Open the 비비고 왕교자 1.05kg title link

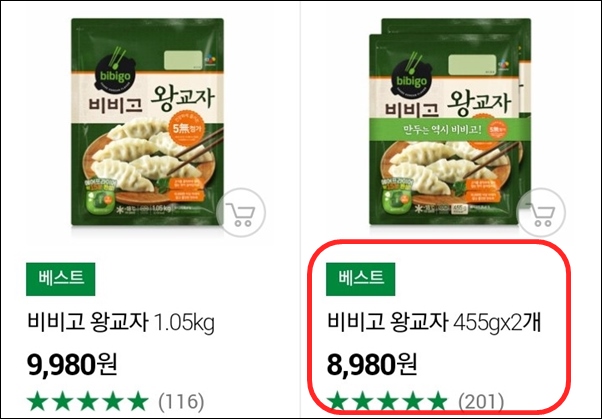click(x=121, y=323)
